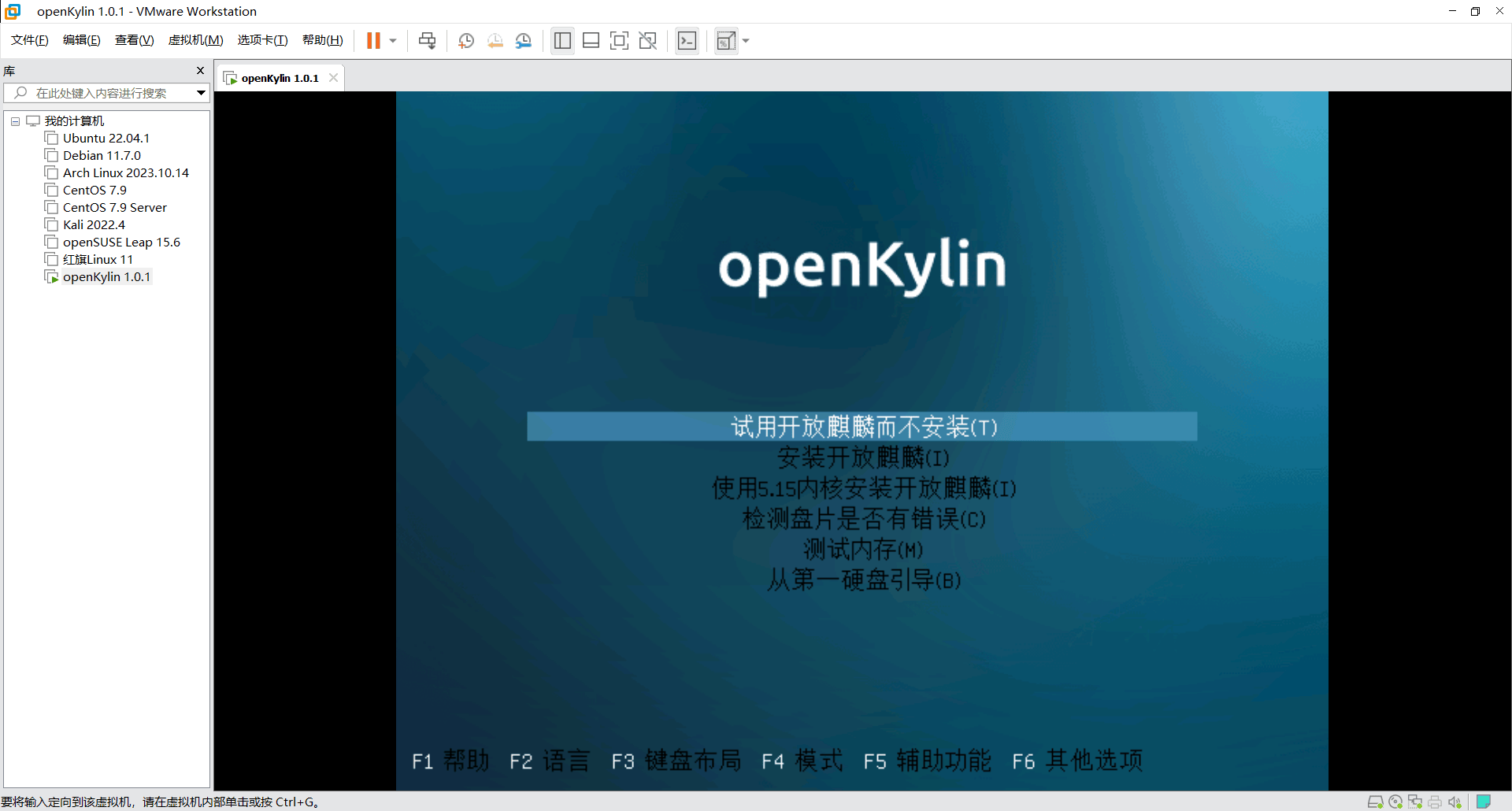The height and width of the screenshot is (811, 1512).
Task: Toggle Unity mode icon in toolbar
Action: [x=647, y=41]
